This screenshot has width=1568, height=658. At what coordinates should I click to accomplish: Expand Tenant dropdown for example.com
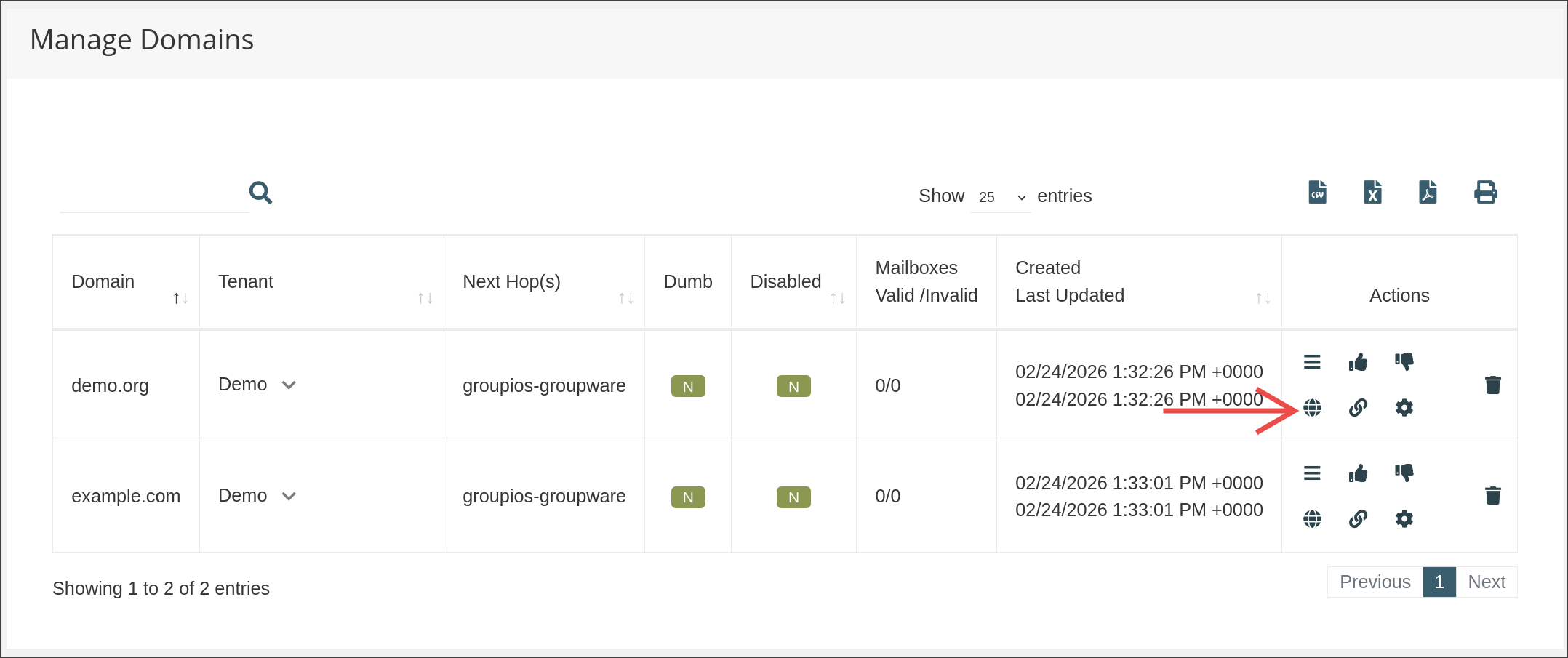(289, 497)
